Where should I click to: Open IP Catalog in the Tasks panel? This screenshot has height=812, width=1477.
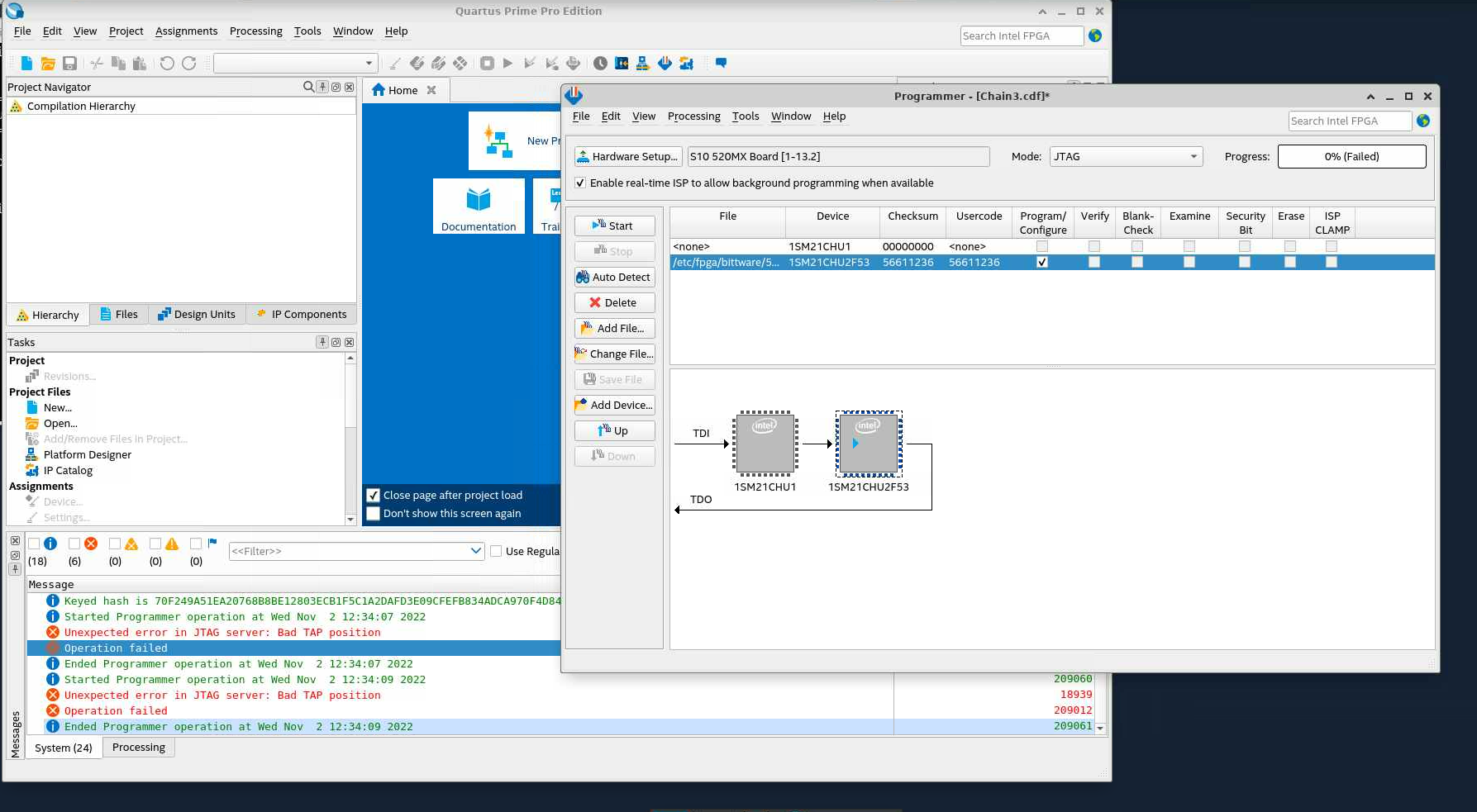[x=68, y=471]
